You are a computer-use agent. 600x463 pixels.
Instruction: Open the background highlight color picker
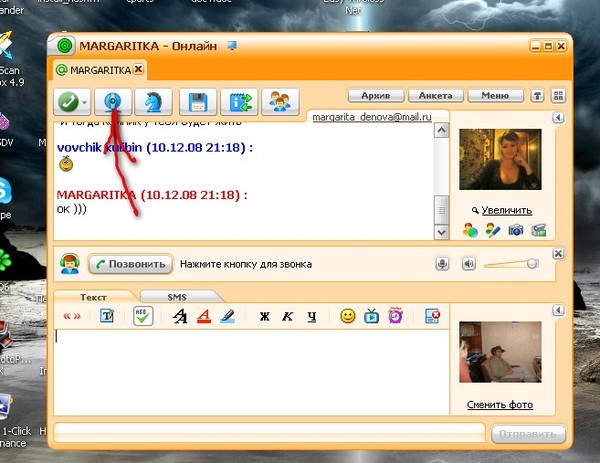(228, 316)
